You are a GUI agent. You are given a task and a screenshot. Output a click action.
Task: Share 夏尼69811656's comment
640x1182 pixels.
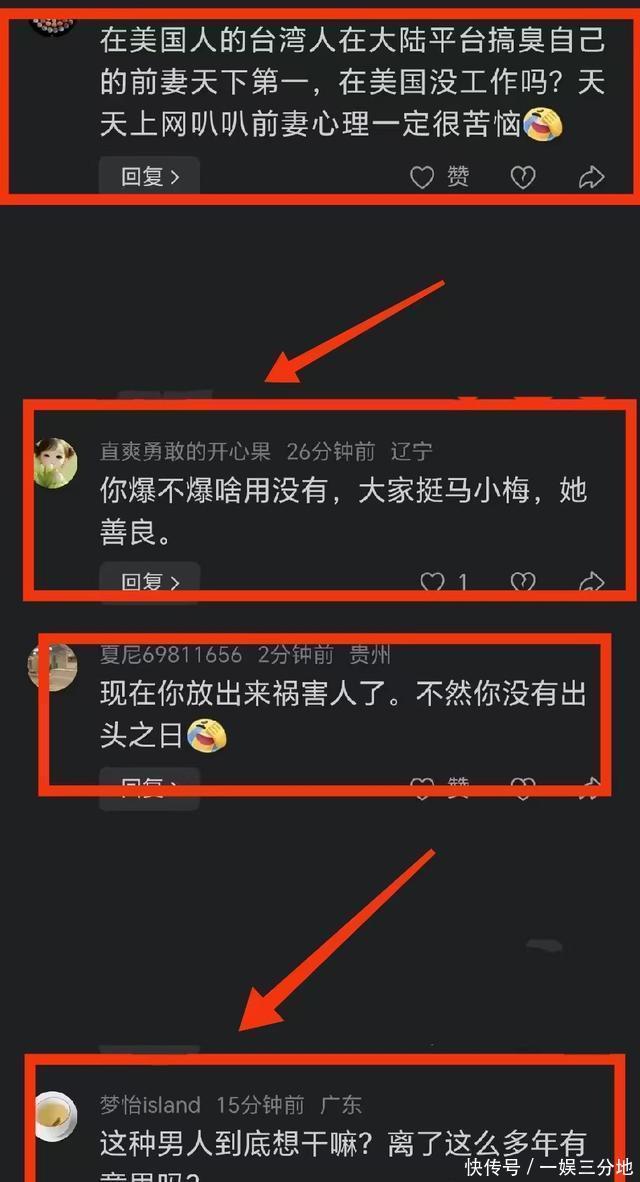(x=592, y=788)
